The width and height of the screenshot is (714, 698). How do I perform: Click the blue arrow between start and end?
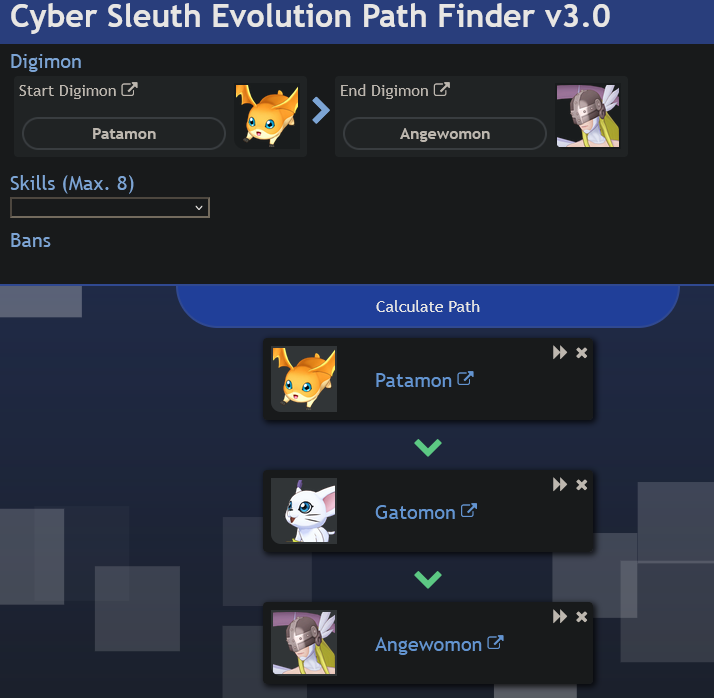point(321,111)
